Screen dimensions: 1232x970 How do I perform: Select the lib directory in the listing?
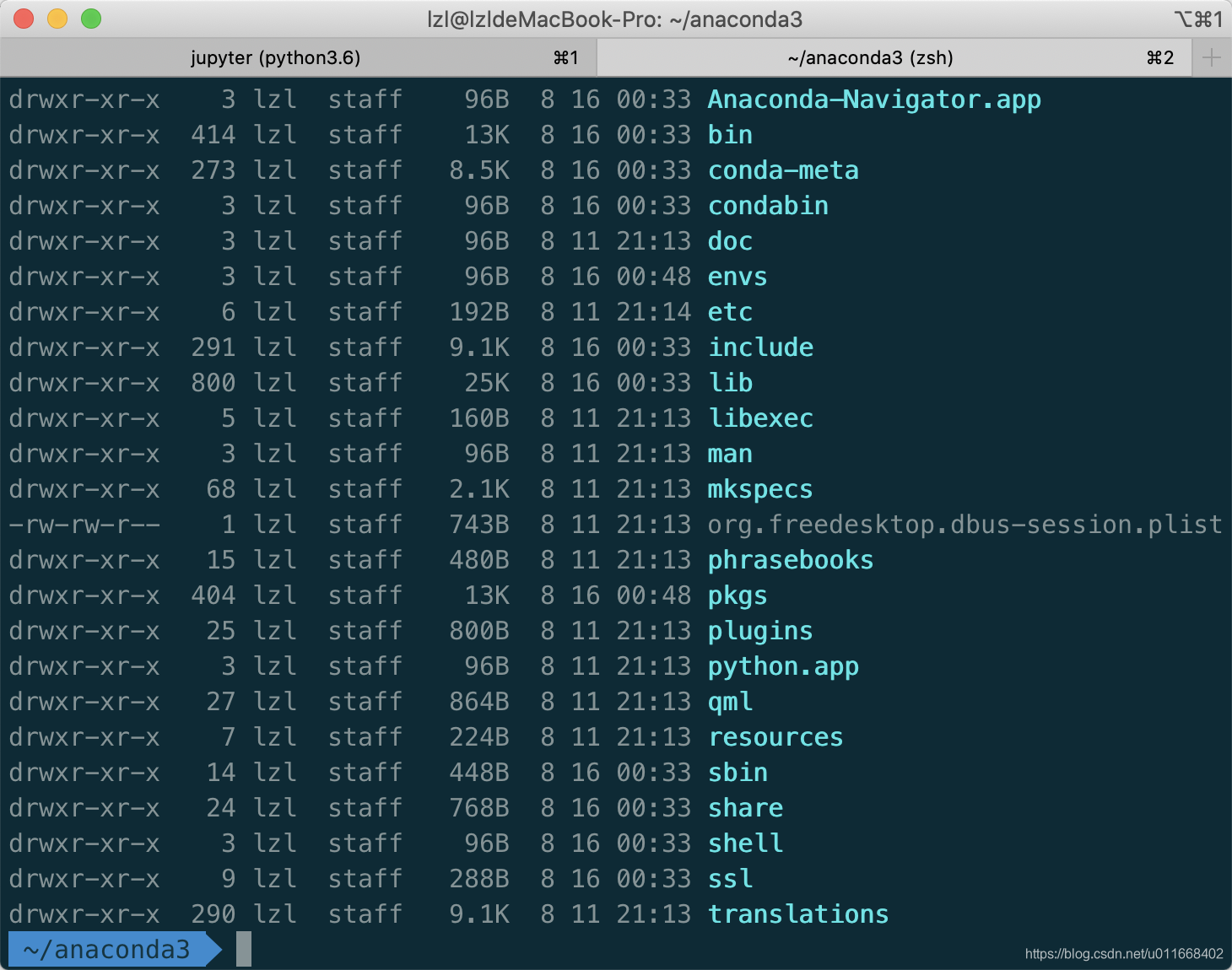click(729, 382)
